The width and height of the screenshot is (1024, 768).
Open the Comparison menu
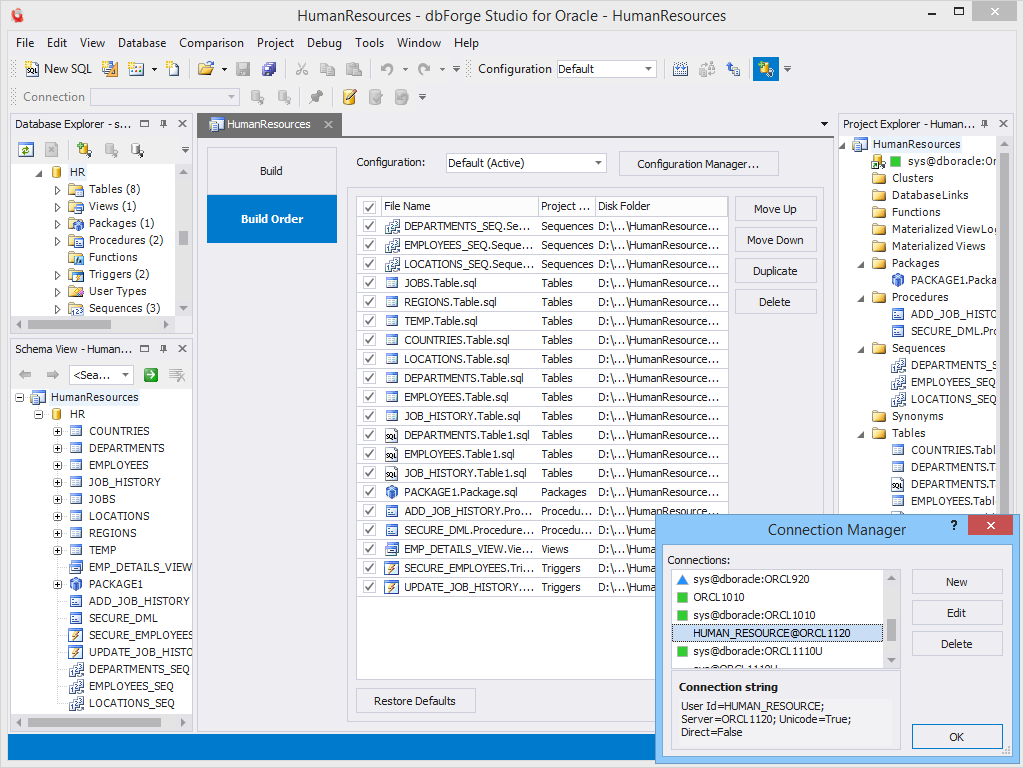(x=212, y=42)
